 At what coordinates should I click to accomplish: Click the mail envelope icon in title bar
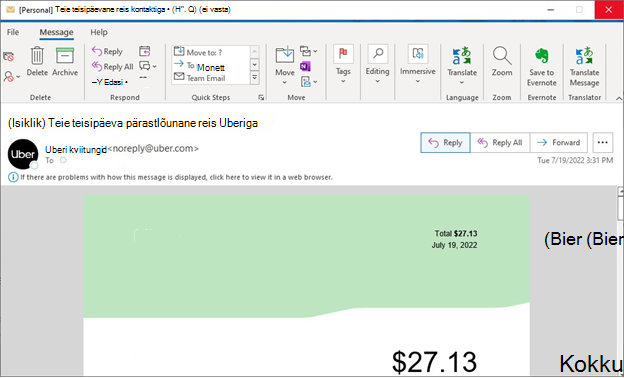click(x=10, y=10)
